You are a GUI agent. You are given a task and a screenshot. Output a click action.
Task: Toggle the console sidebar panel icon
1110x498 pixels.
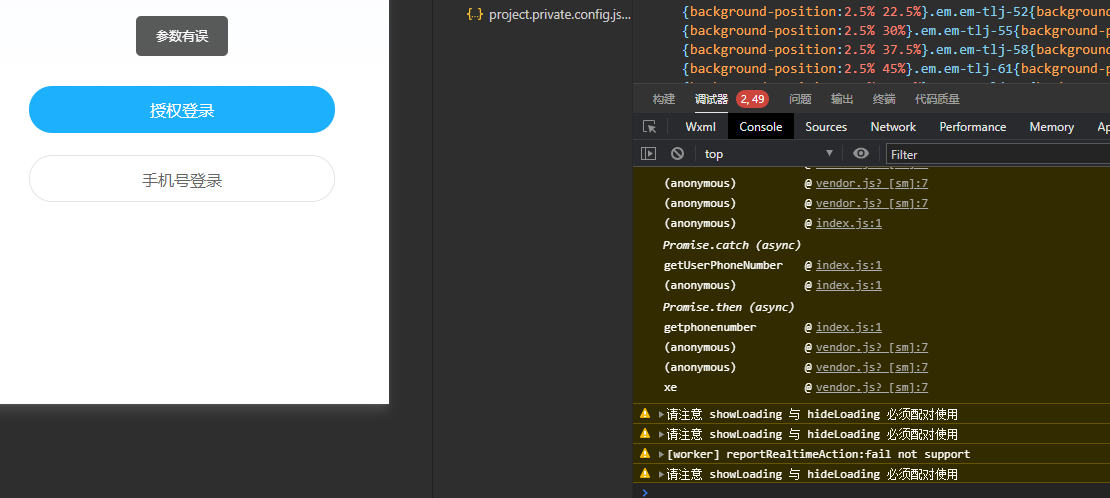[x=648, y=154]
